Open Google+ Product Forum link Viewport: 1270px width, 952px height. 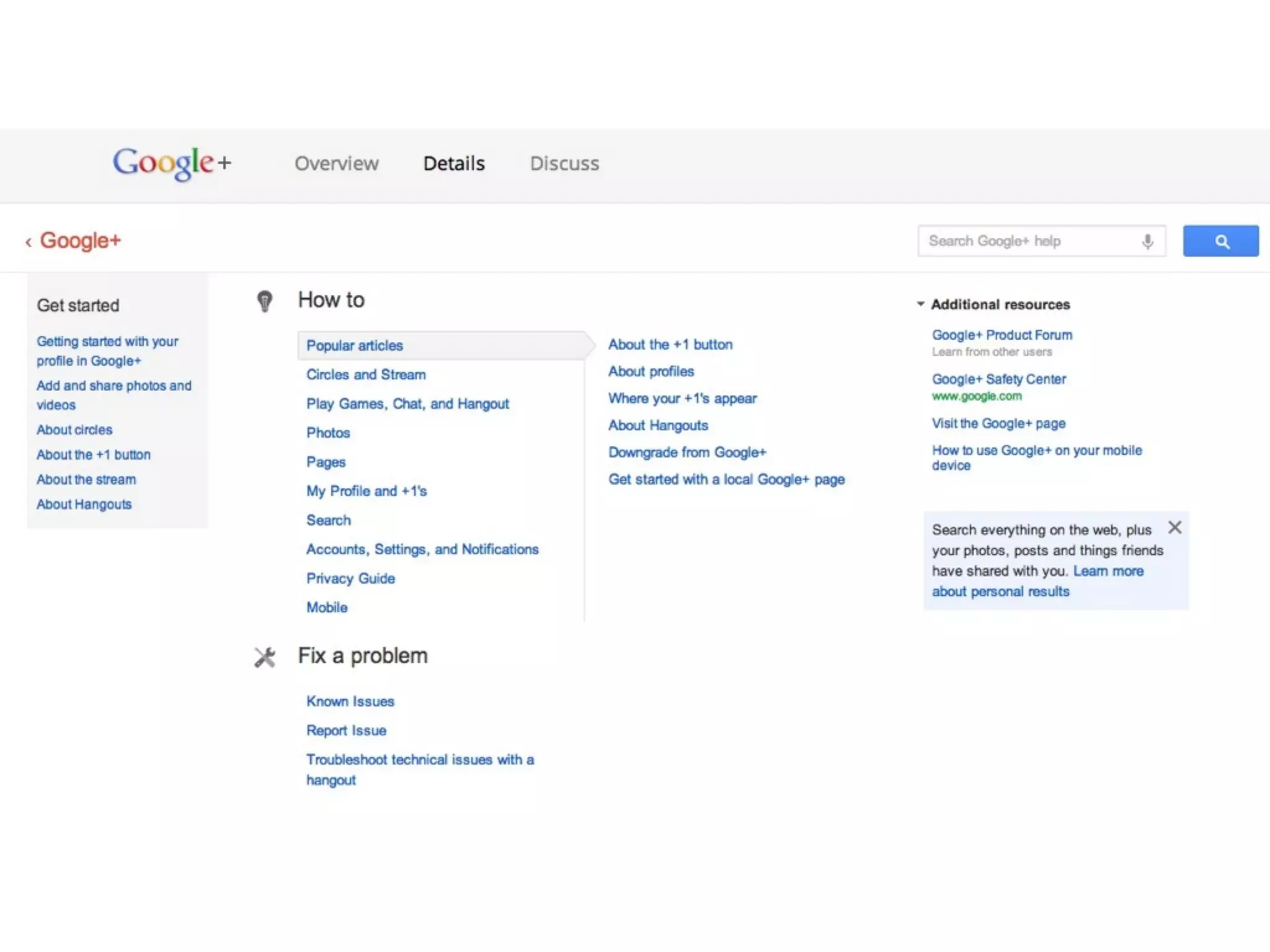click(1001, 335)
